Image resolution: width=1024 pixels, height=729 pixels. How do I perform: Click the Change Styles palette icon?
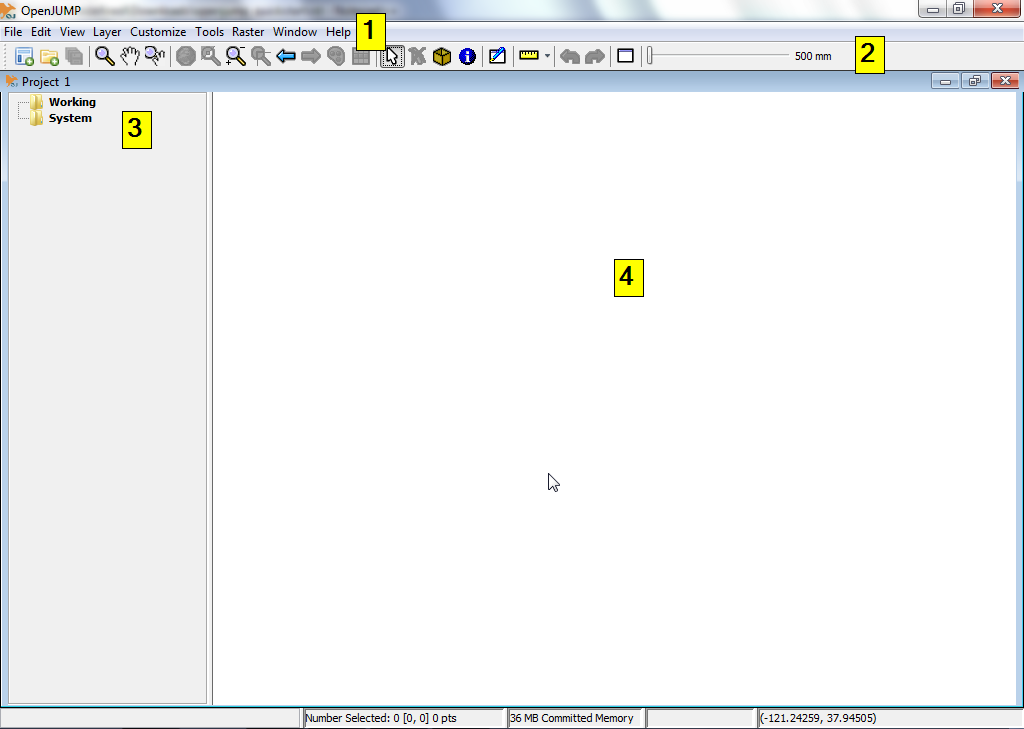click(x=336, y=56)
